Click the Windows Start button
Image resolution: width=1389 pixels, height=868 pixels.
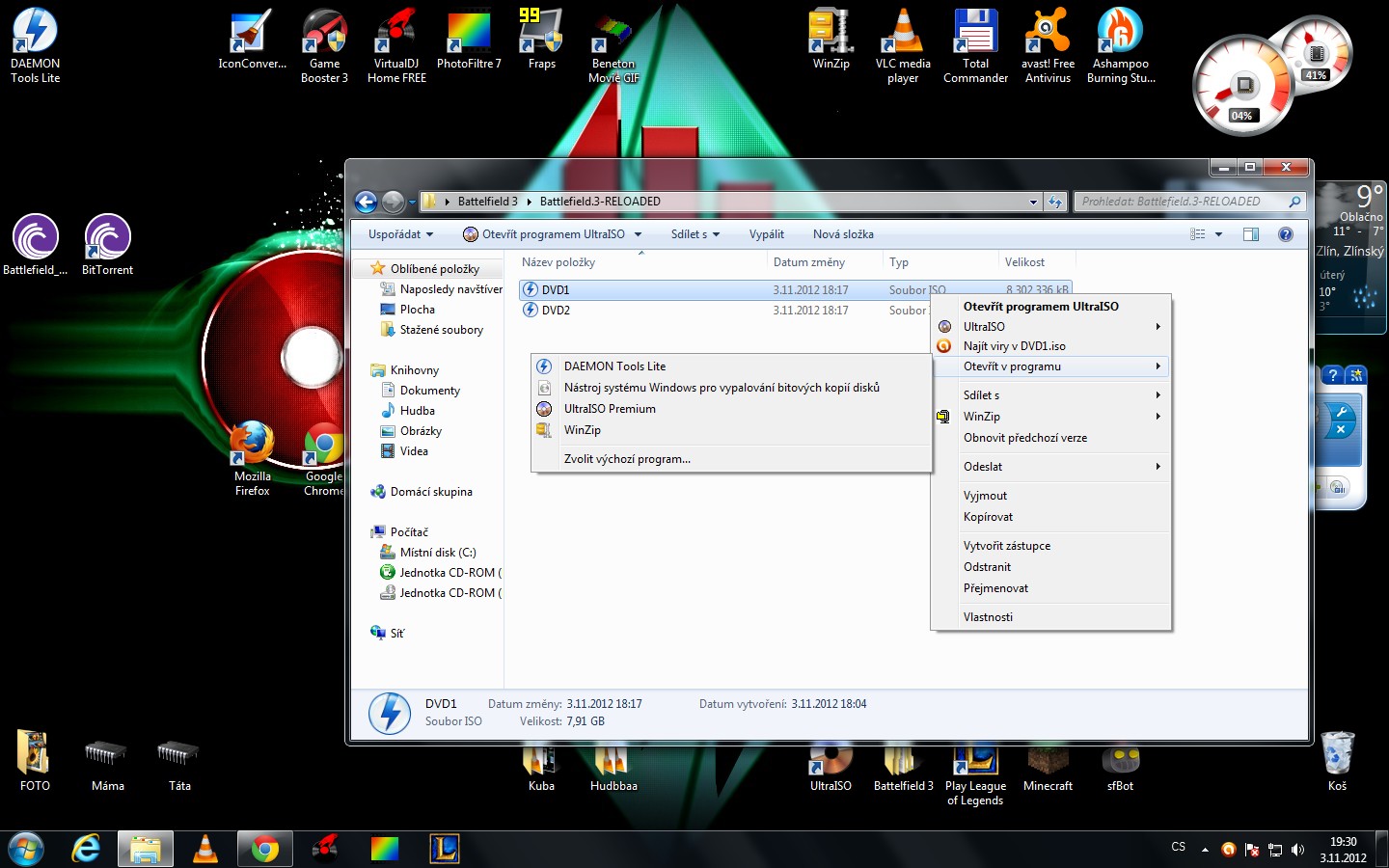tap(26, 849)
